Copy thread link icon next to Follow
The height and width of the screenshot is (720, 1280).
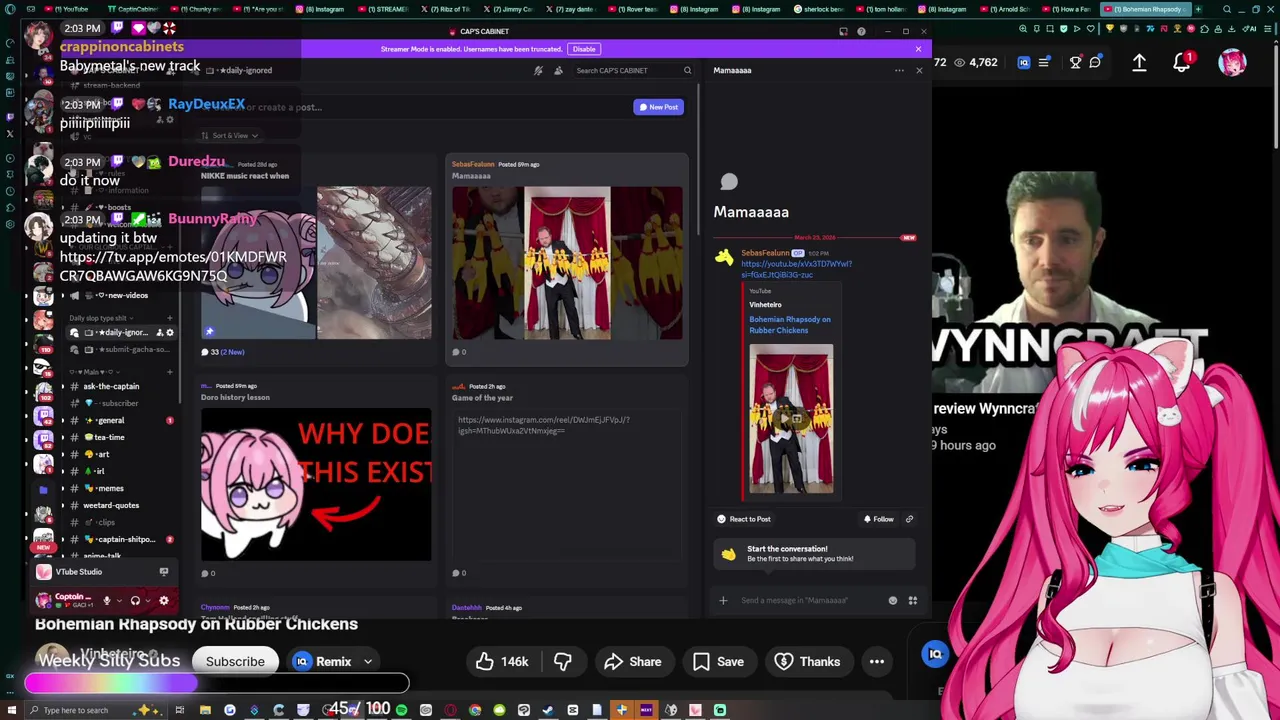[909, 519]
